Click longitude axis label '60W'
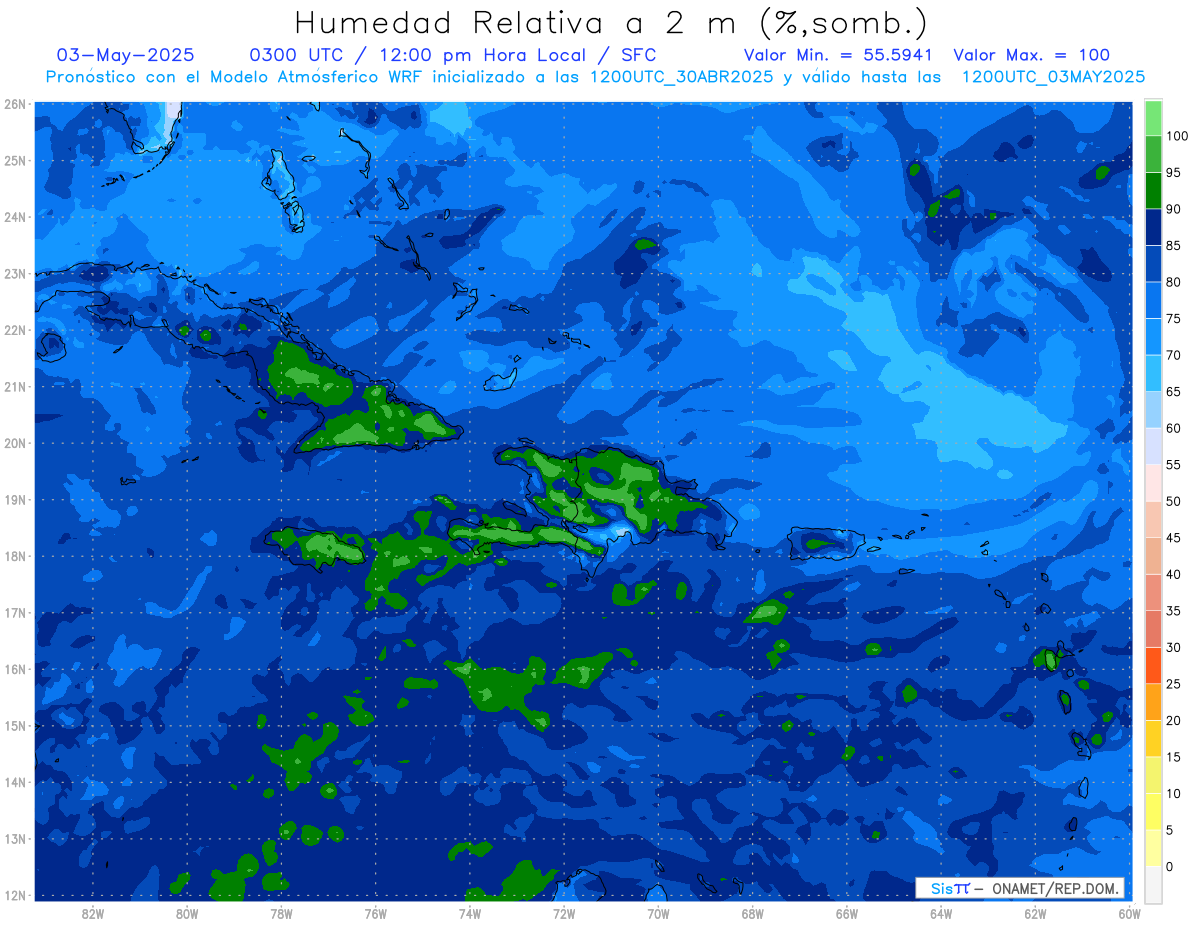This screenshot has height=927, width=1200. 1129,913
